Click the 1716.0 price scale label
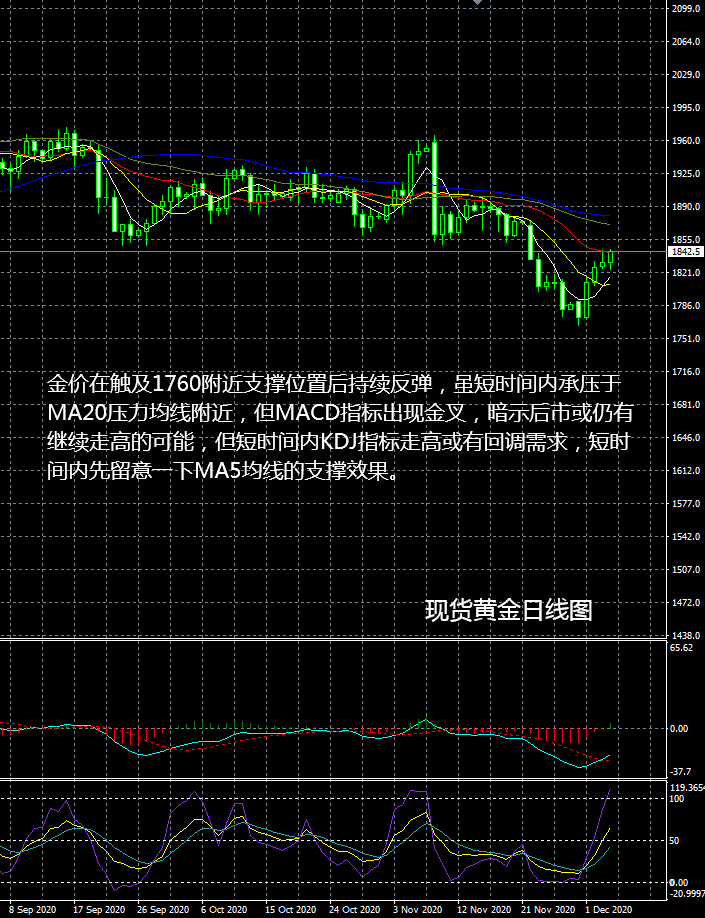Screen dimensions: 705x918 (686, 372)
